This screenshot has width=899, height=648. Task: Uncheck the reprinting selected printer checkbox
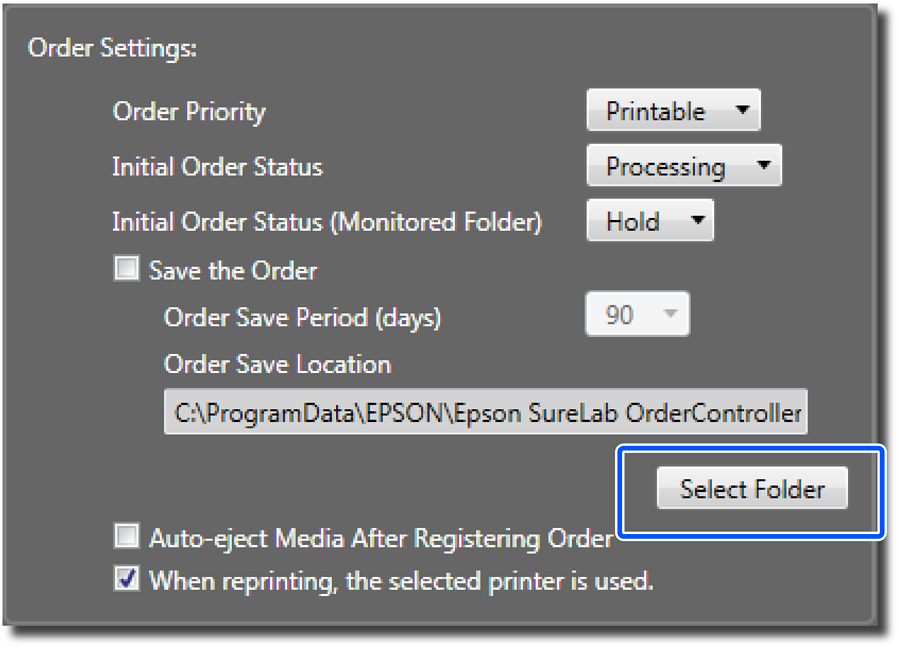[x=127, y=579]
